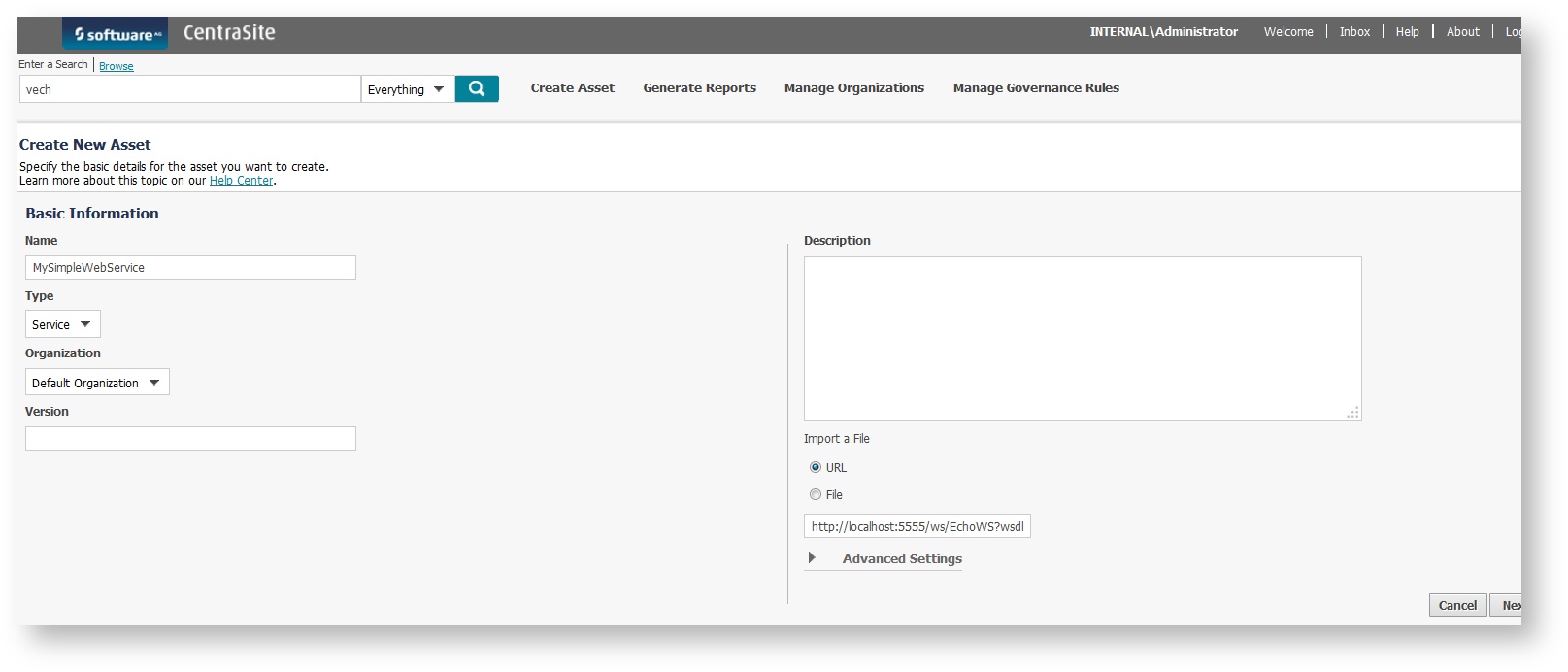Image resolution: width=1568 pixels, height=672 pixels.
Task: Click the Description text area
Action: tap(1083, 339)
